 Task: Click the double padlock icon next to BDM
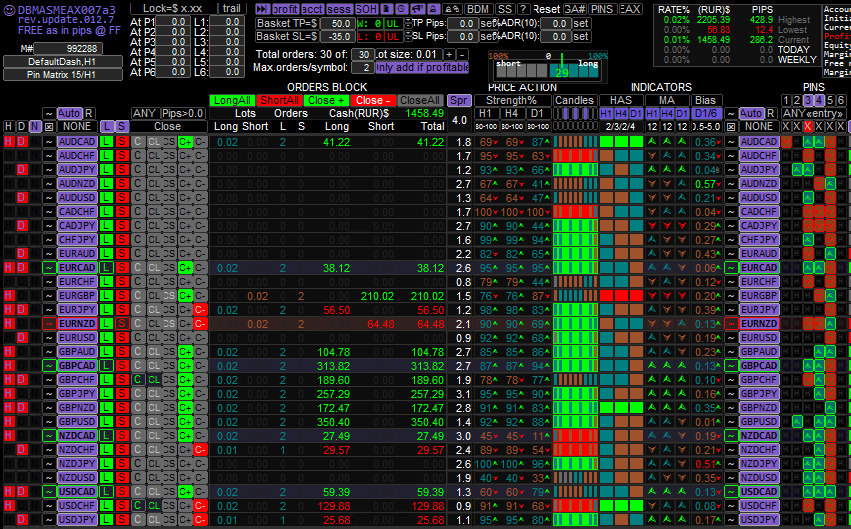pos(452,9)
